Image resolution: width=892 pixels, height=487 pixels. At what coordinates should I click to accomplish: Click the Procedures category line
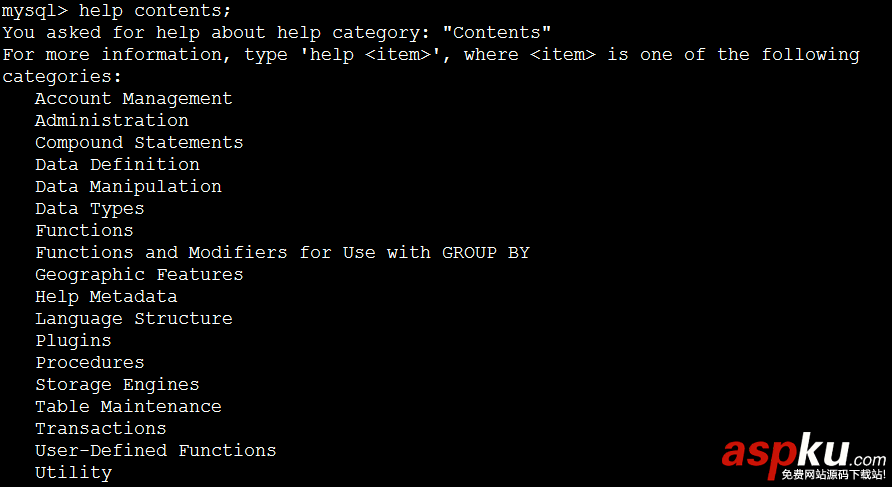89,362
